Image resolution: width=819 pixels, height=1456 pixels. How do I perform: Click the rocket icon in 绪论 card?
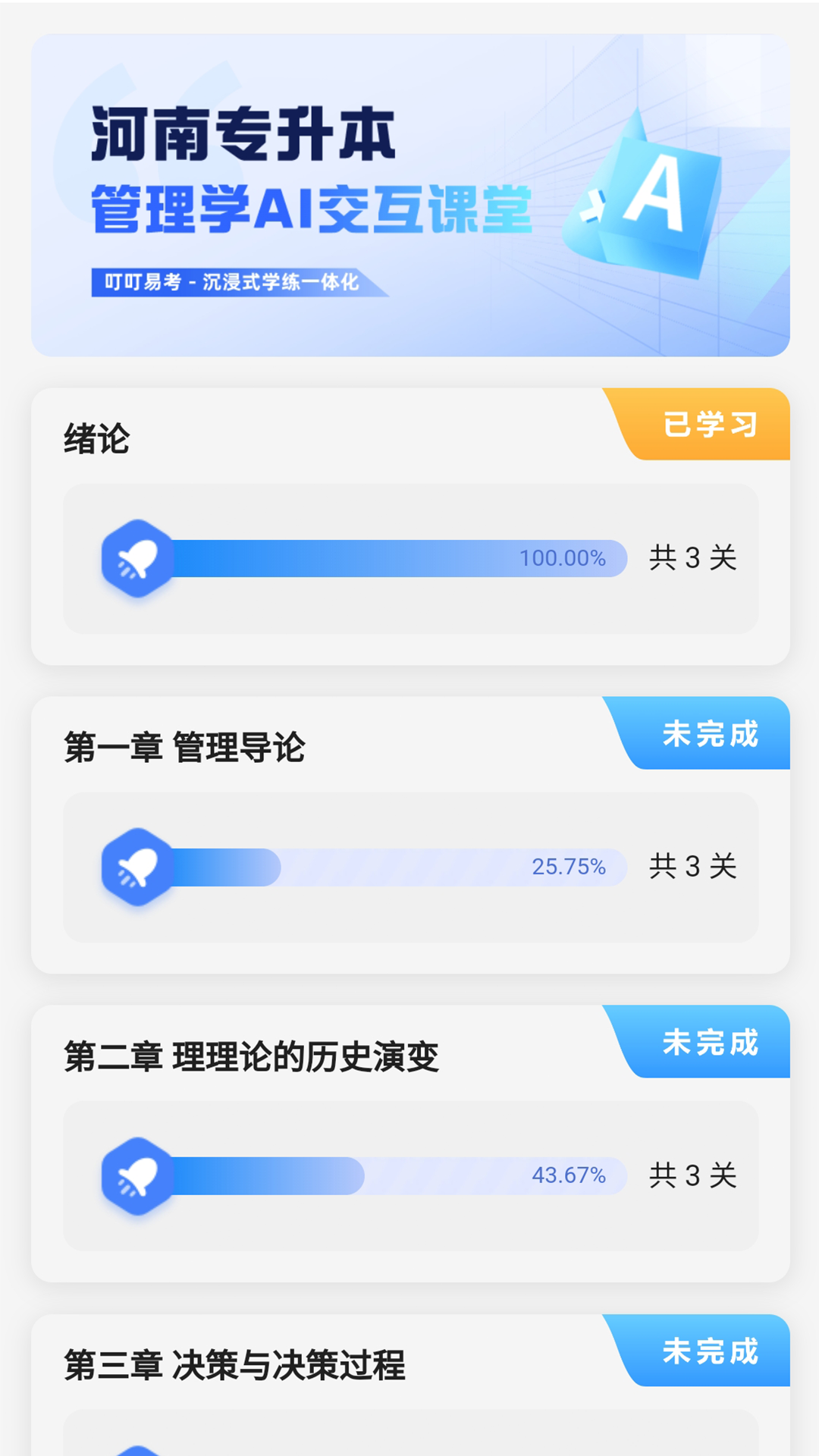click(x=137, y=559)
